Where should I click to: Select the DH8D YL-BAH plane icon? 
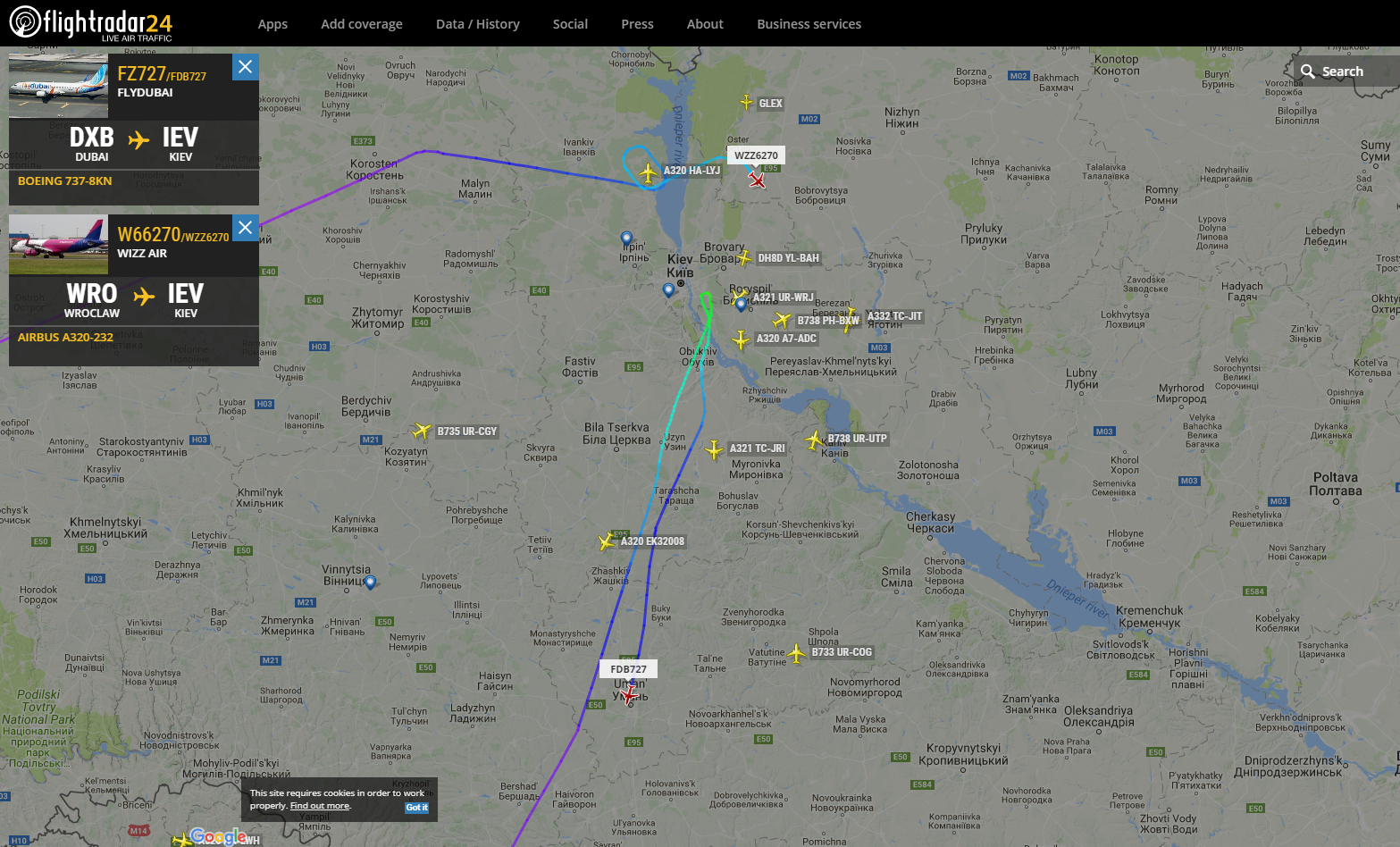(x=744, y=258)
